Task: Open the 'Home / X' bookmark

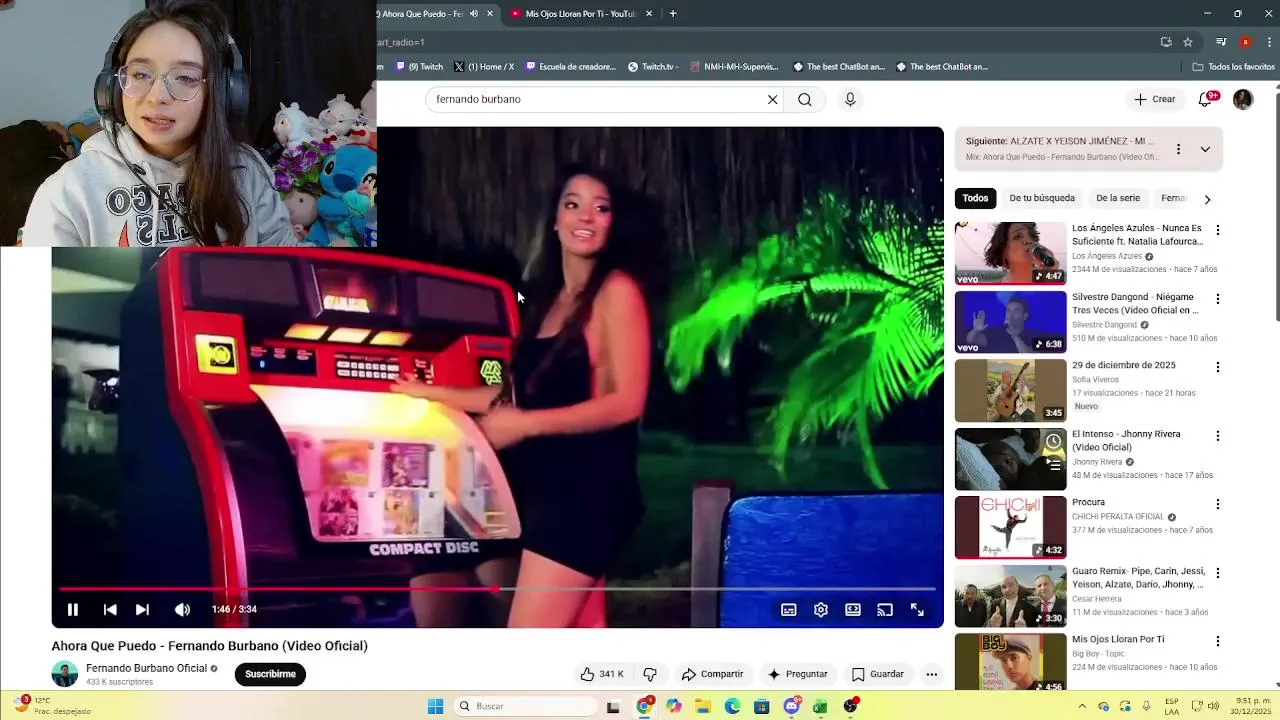Action: 484,67
